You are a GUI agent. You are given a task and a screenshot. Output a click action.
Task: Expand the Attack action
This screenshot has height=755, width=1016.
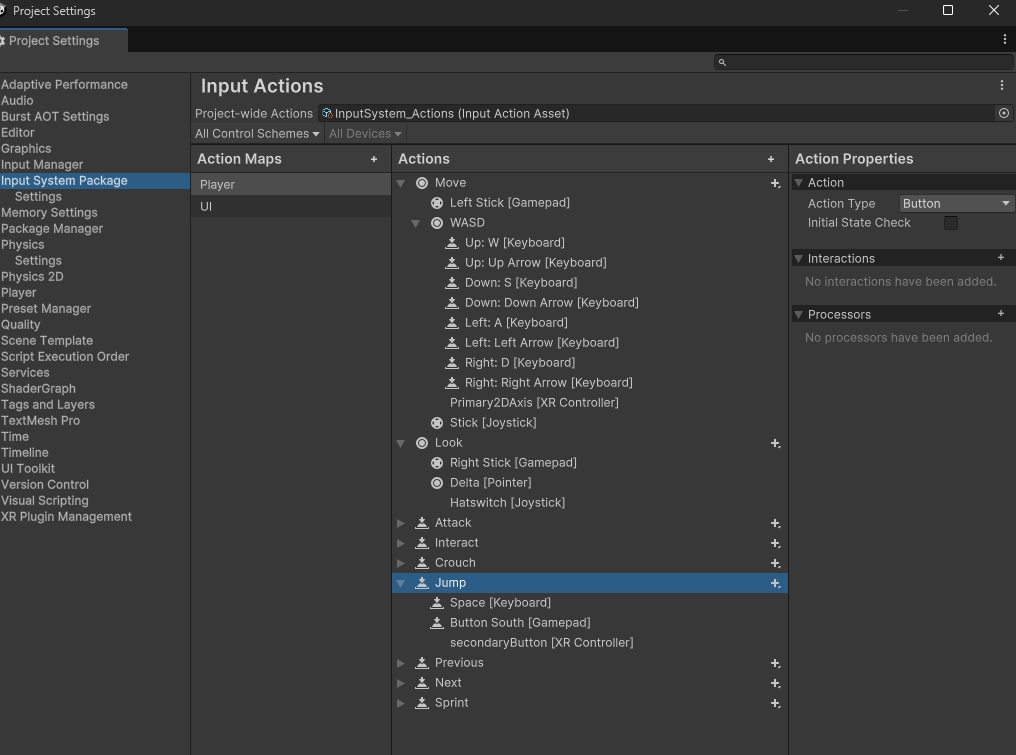click(x=401, y=523)
